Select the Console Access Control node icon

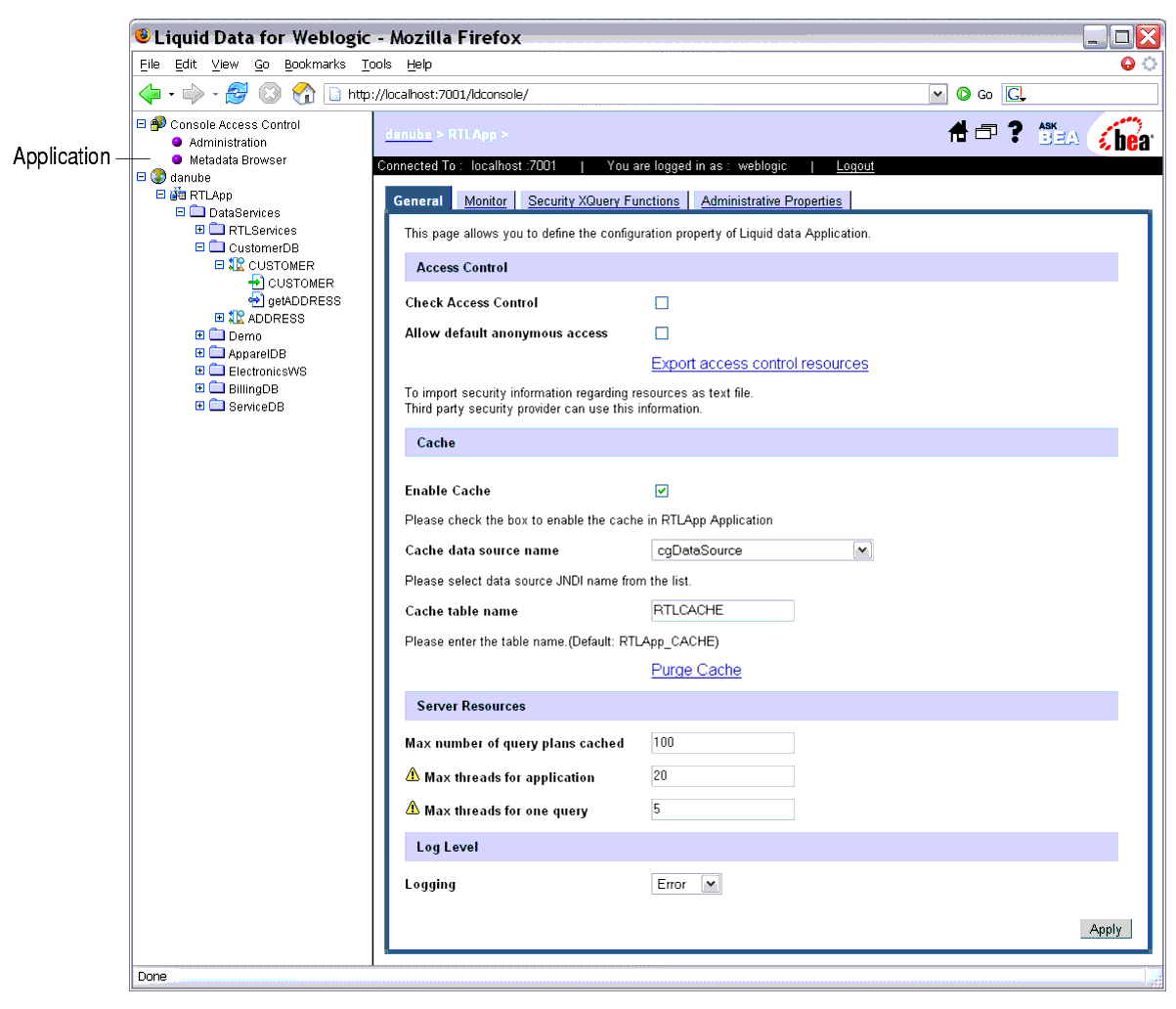coord(157,124)
